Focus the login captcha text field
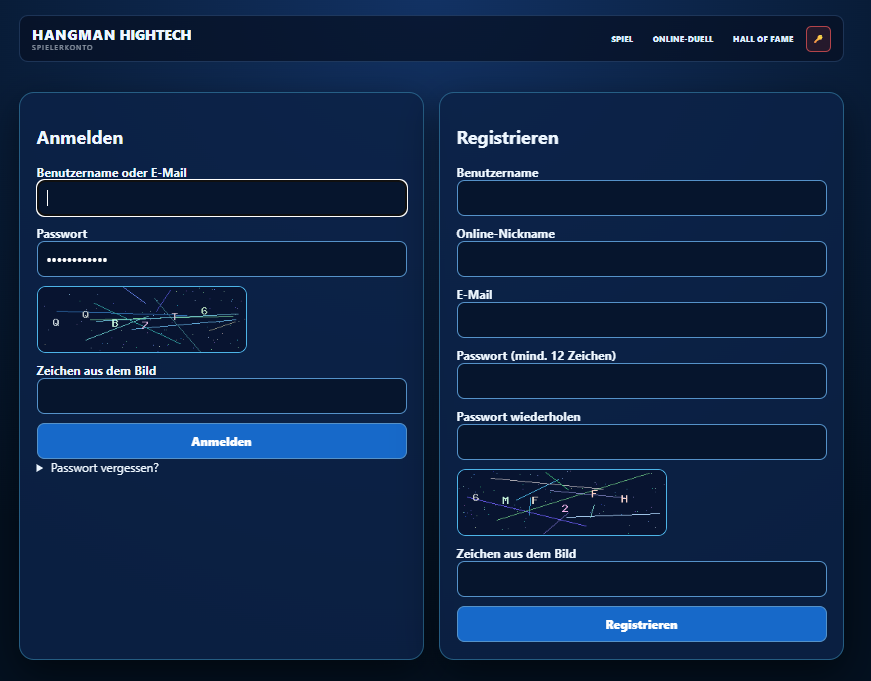 click(222, 396)
